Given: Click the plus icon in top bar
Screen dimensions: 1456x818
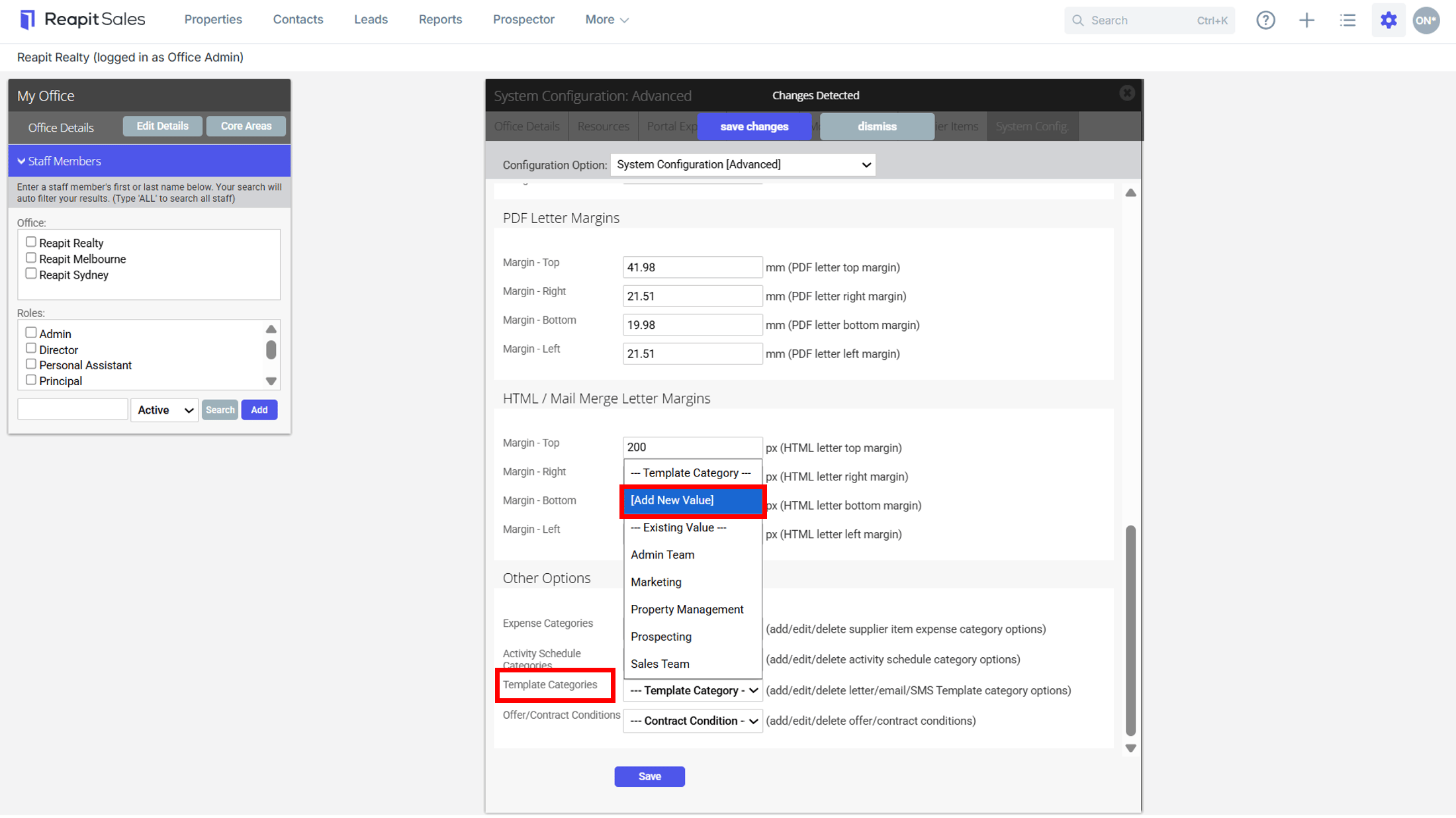Looking at the screenshot, I should coord(1306,21).
